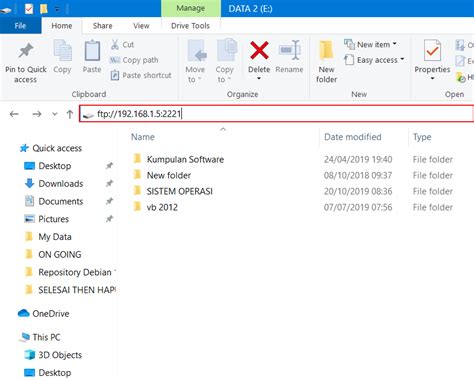This screenshot has width=474, height=380.
Task: Switch to the Share ribbon tab
Action: coord(102,26)
